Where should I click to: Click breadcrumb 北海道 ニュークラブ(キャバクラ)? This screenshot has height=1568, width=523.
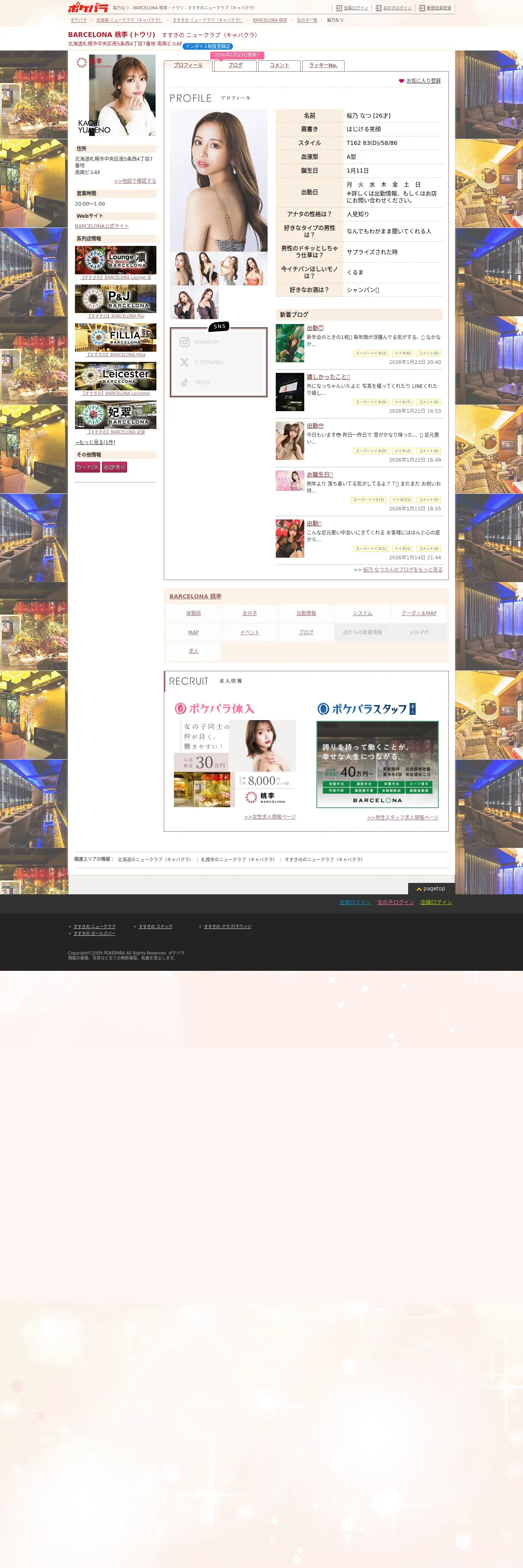click(129, 20)
